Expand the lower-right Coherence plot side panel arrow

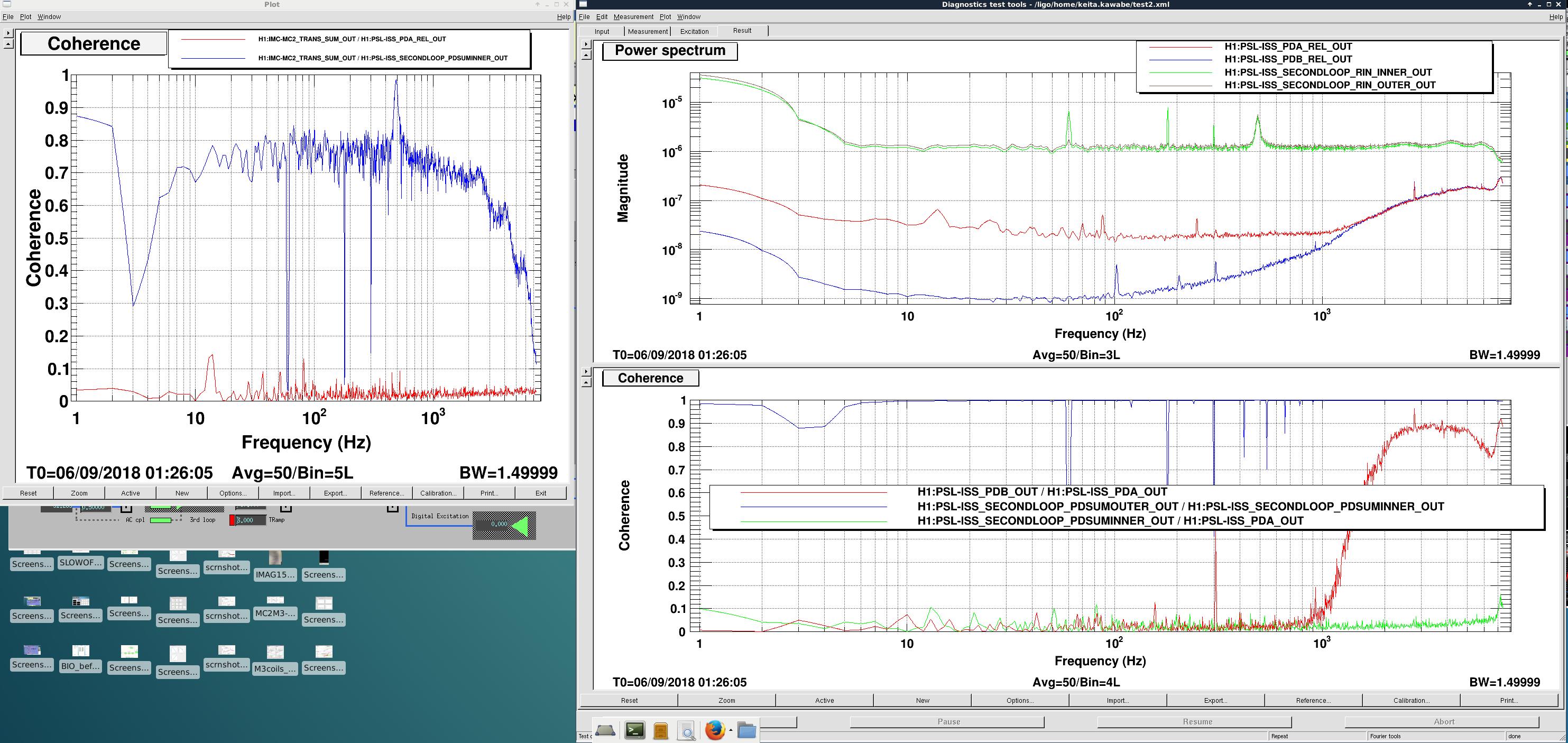(586, 371)
